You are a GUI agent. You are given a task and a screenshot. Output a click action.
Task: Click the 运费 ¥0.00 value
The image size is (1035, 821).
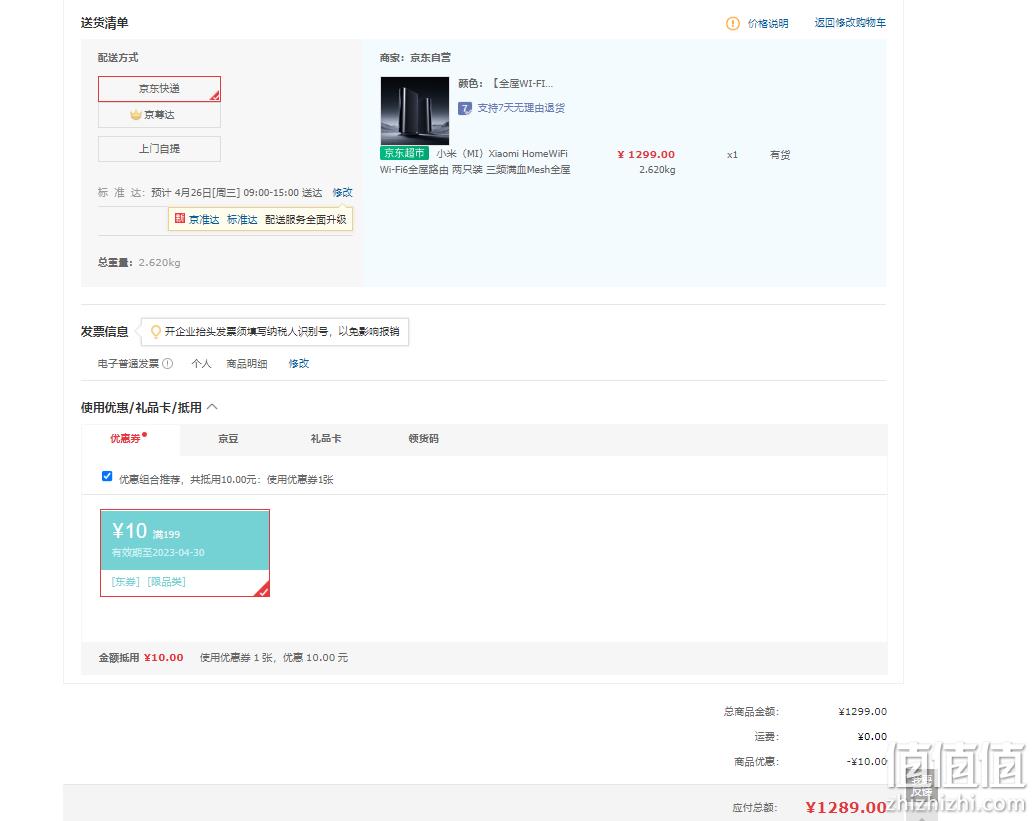pos(872,737)
